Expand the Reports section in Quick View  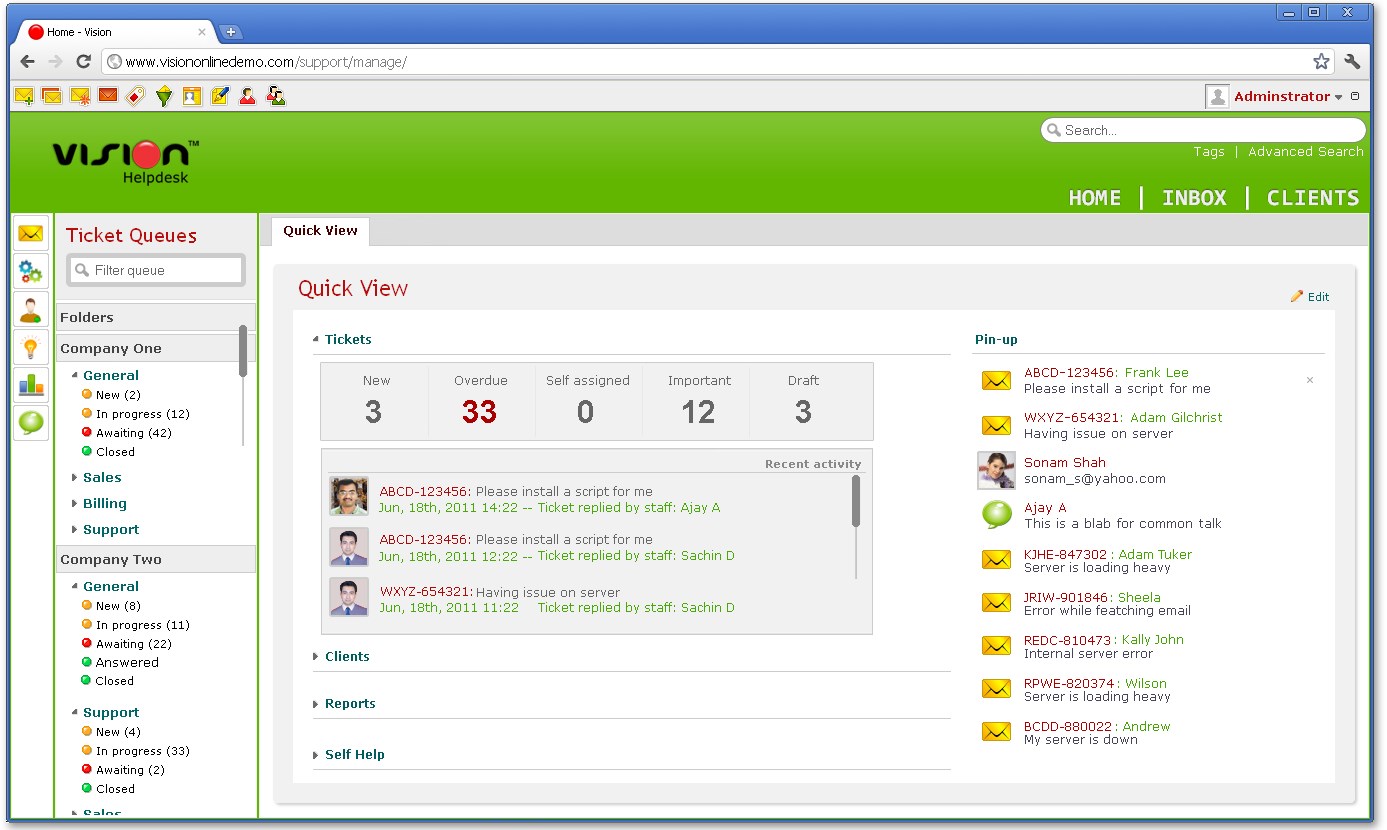click(349, 704)
